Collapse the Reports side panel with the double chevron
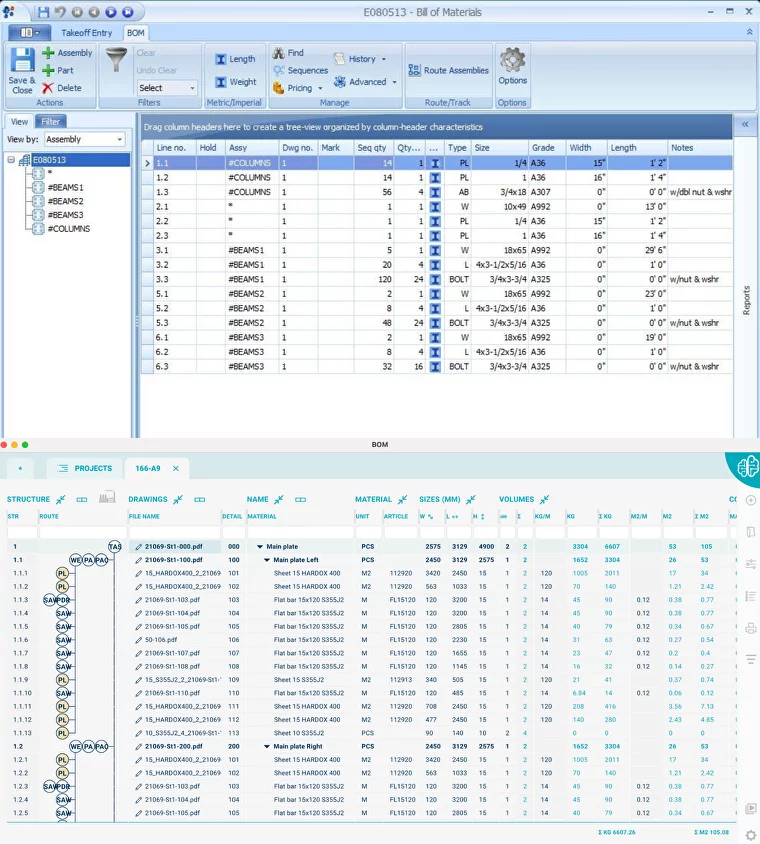This screenshot has width=760, height=844. pyautogui.click(x=745, y=124)
